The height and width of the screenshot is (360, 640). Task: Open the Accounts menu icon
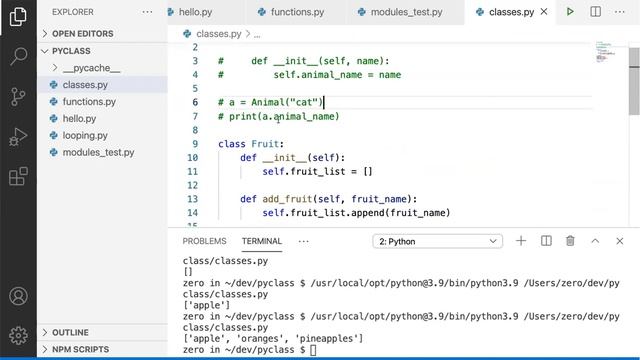click(x=18, y=296)
